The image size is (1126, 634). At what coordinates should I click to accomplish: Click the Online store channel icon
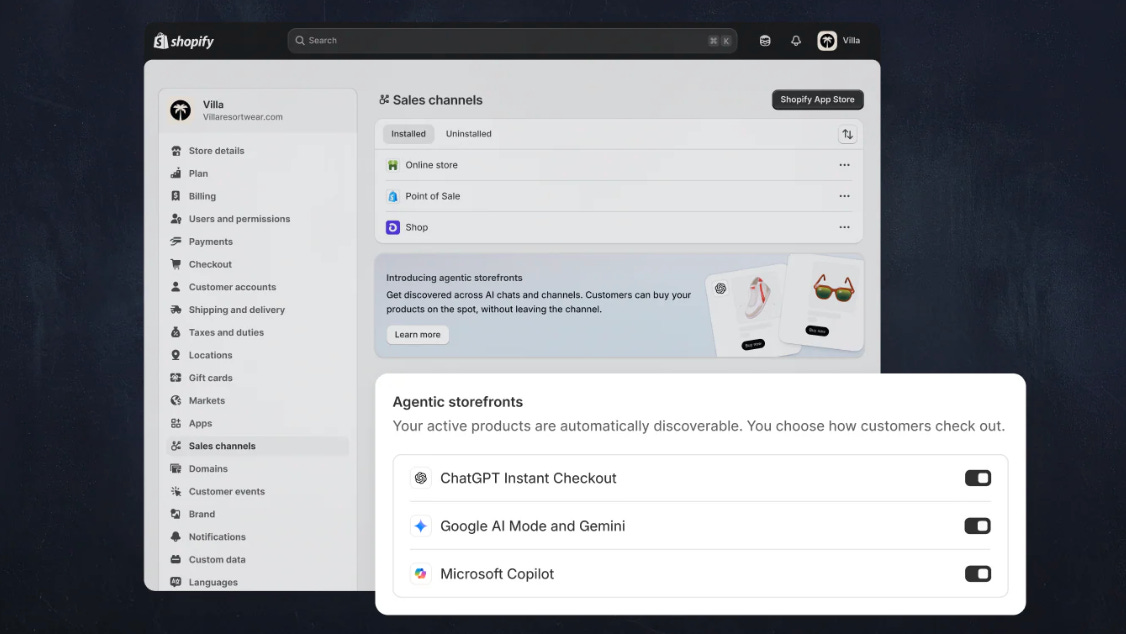coord(393,165)
